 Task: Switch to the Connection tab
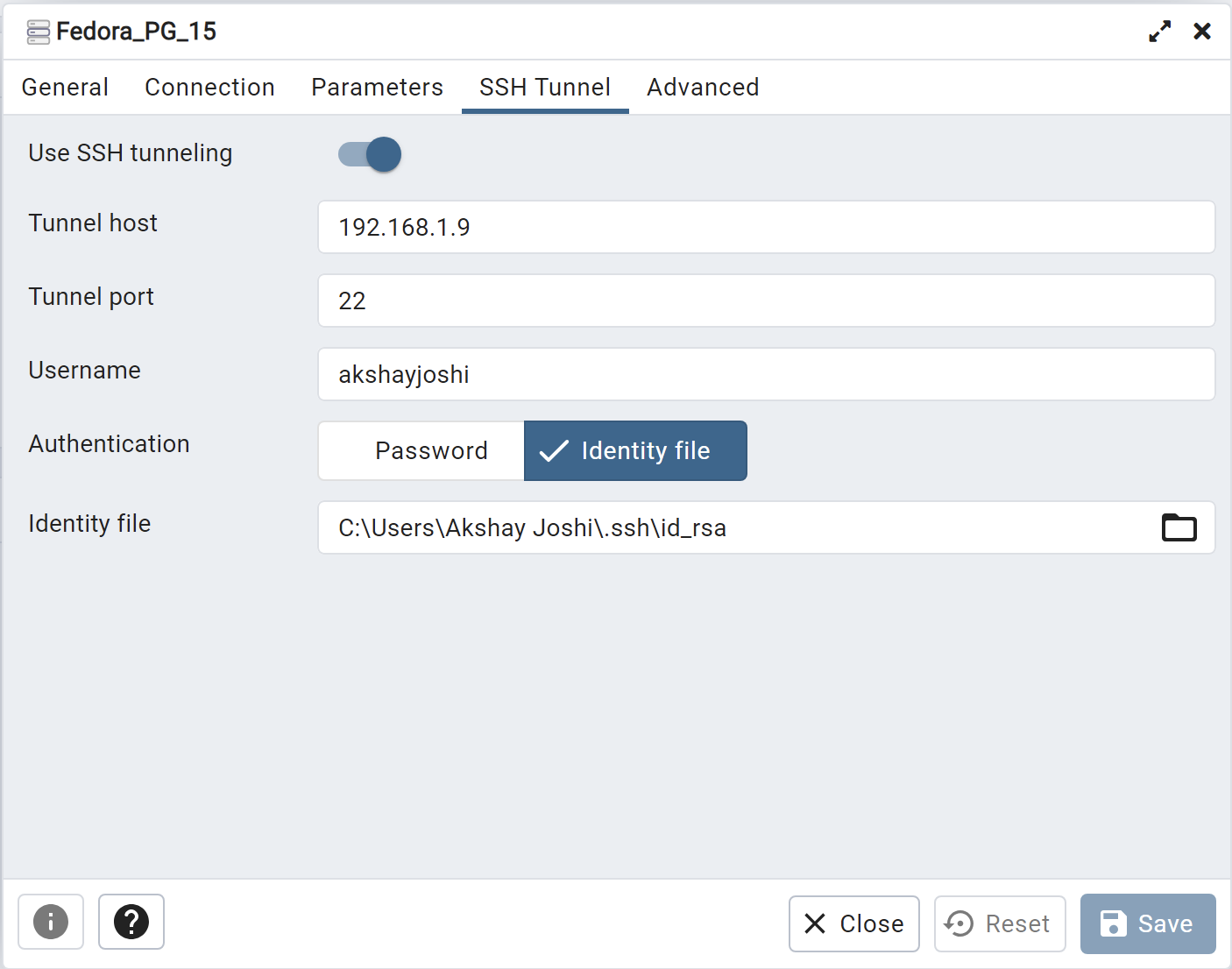[209, 87]
